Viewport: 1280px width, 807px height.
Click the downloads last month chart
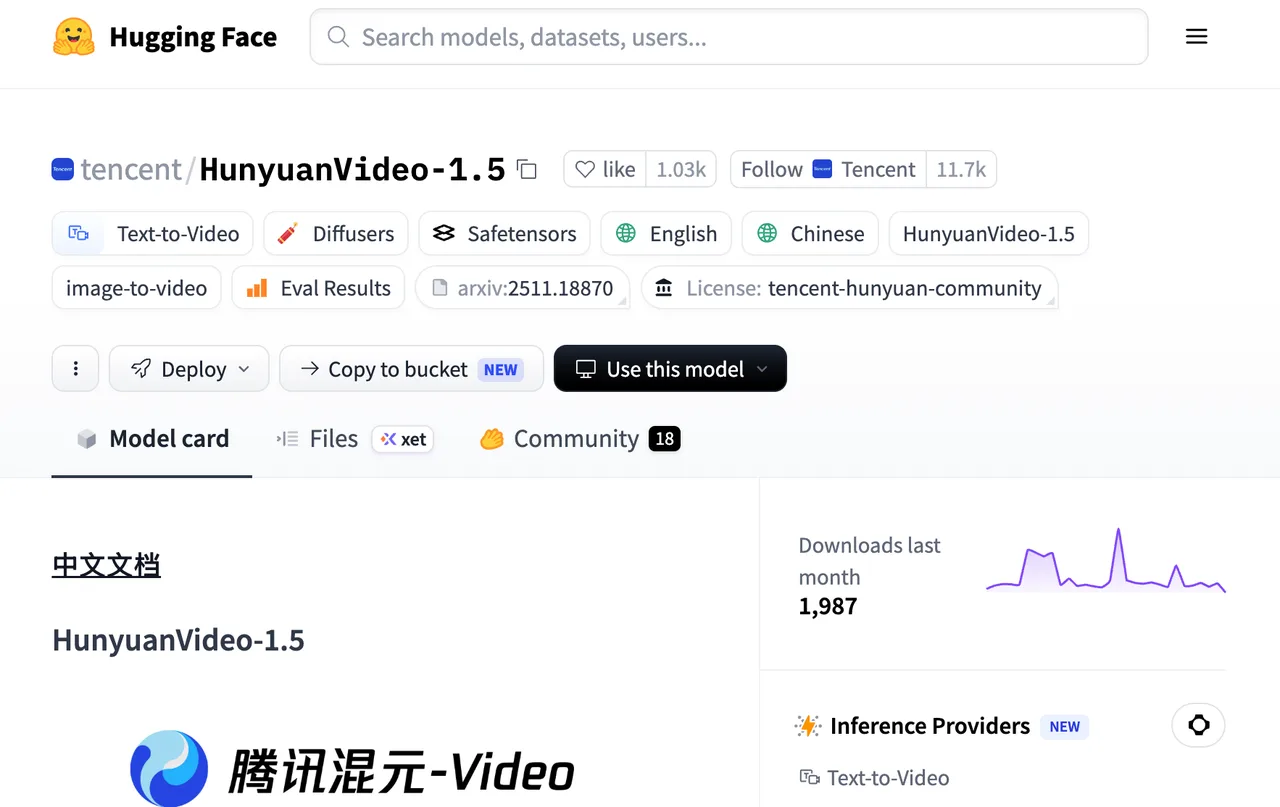[1105, 561]
